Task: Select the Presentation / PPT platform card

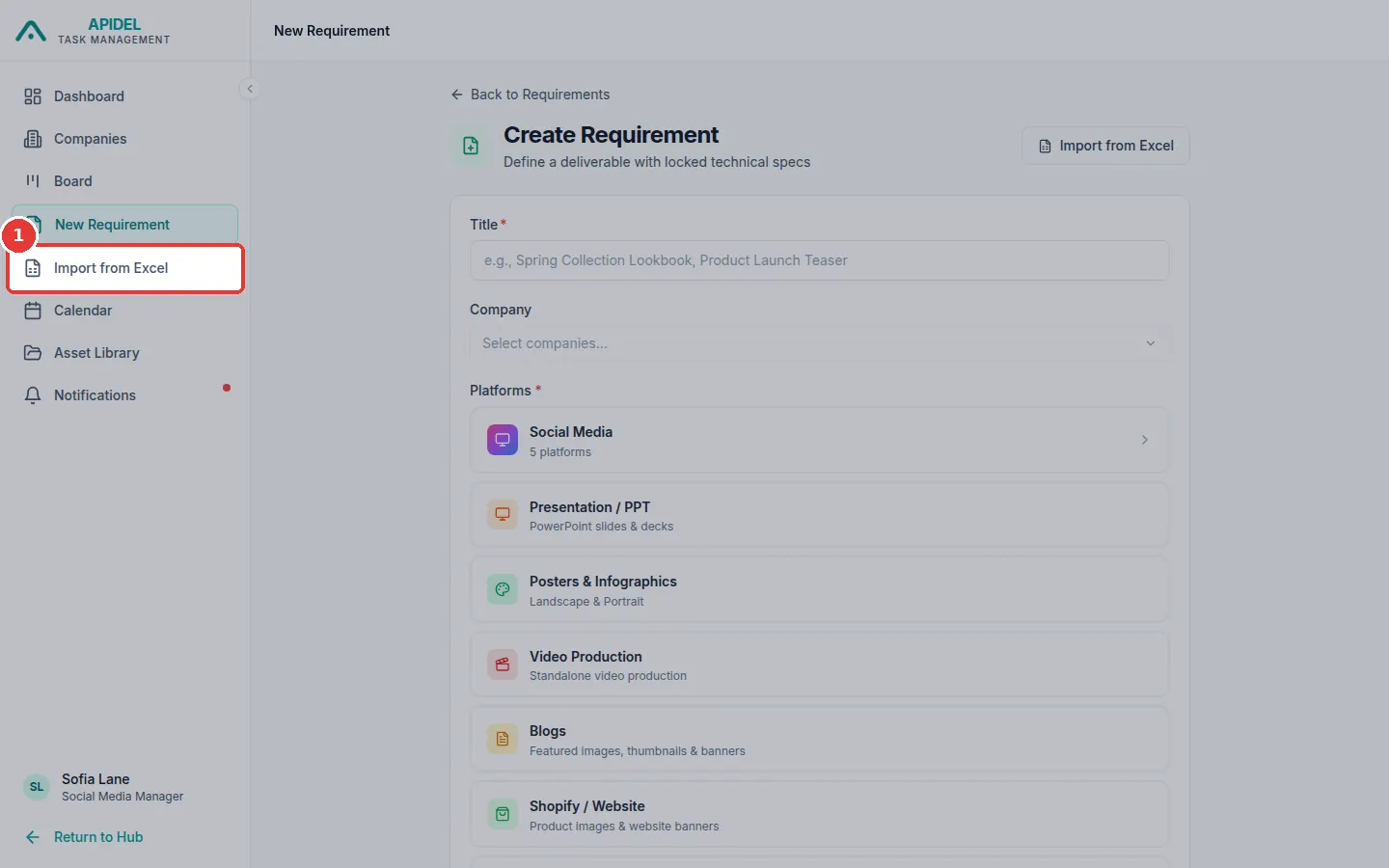Action: (819, 515)
